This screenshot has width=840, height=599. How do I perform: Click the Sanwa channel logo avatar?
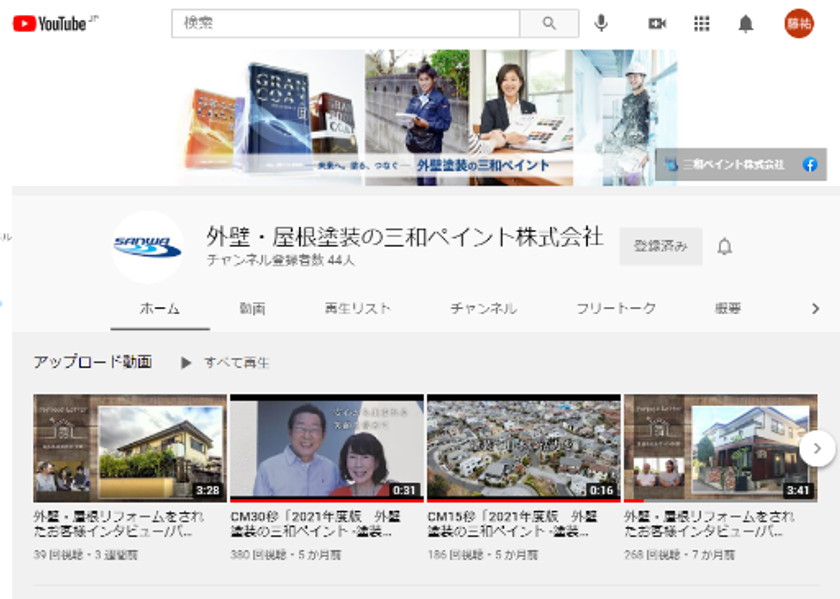pyautogui.click(x=147, y=246)
